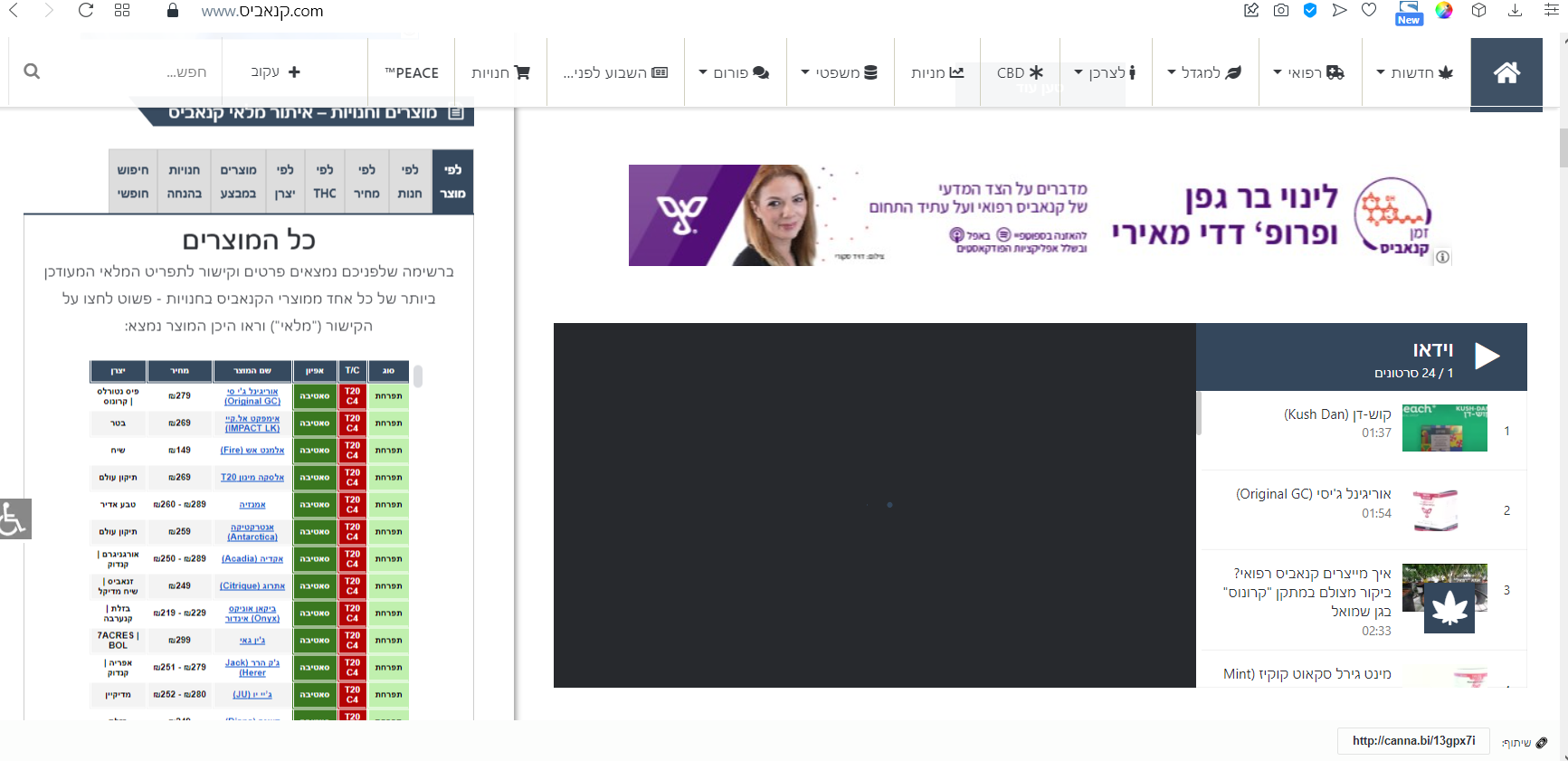Click the browser camera snapshot icon
The image size is (1568, 761).
click(x=1281, y=11)
